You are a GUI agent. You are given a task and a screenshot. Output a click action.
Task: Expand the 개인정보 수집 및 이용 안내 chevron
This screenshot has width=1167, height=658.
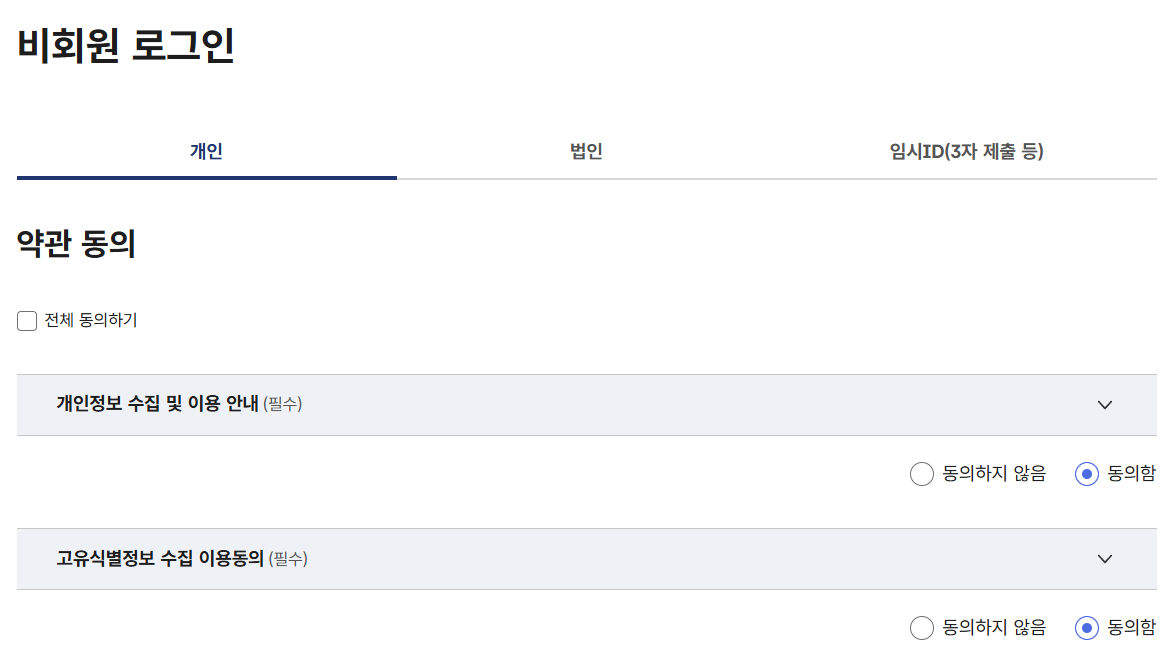click(1104, 405)
